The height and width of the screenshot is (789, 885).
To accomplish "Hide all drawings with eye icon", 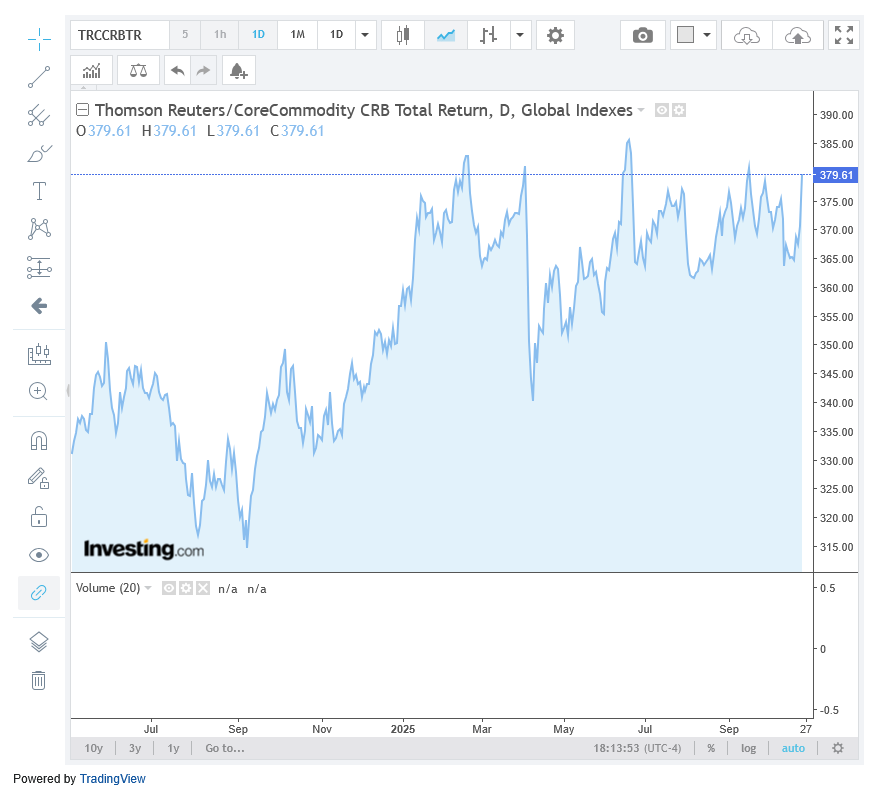I will pyautogui.click(x=39, y=555).
